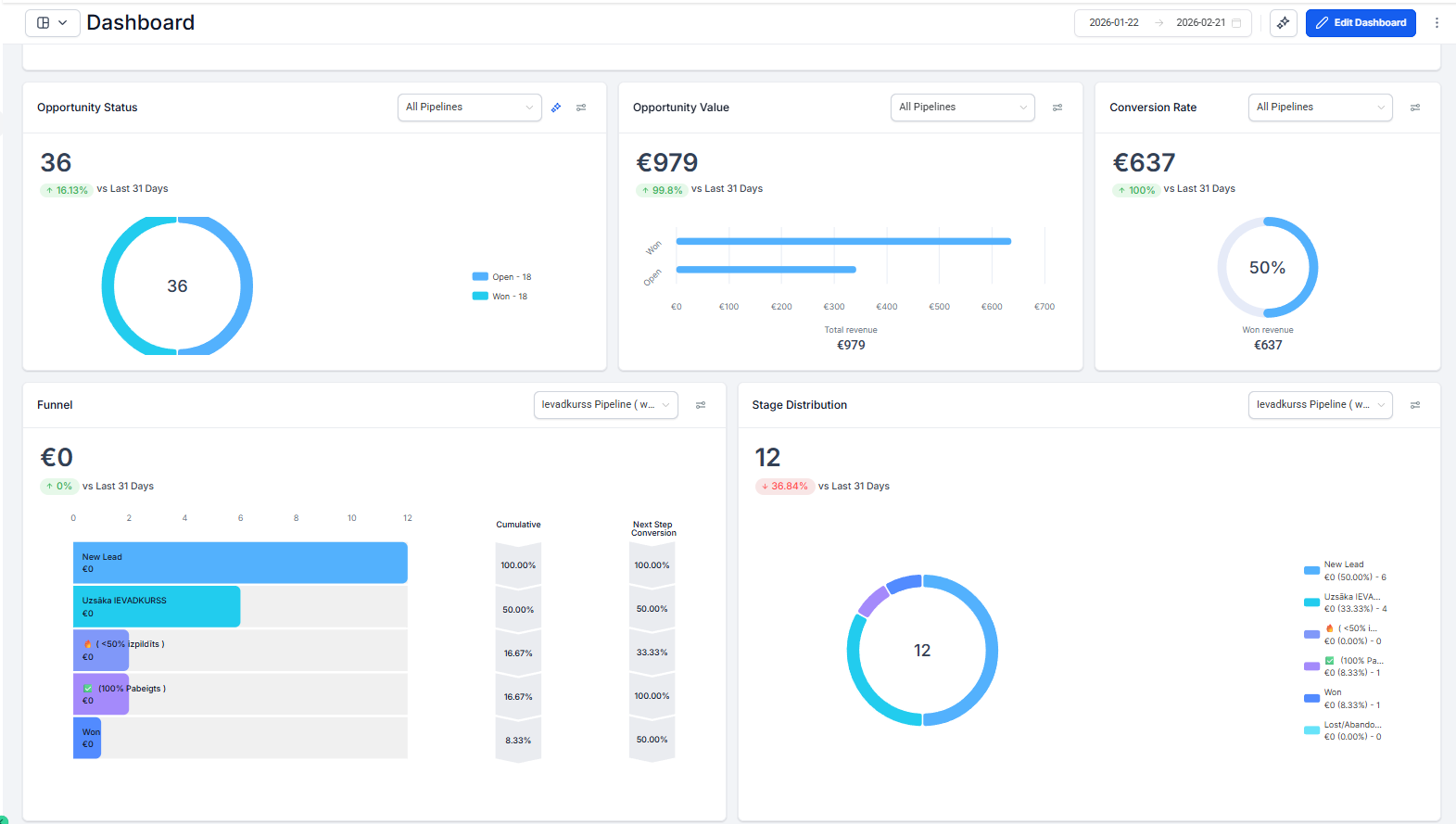
Task: Open Funnel widget settings icon
Action: point(701,405)
